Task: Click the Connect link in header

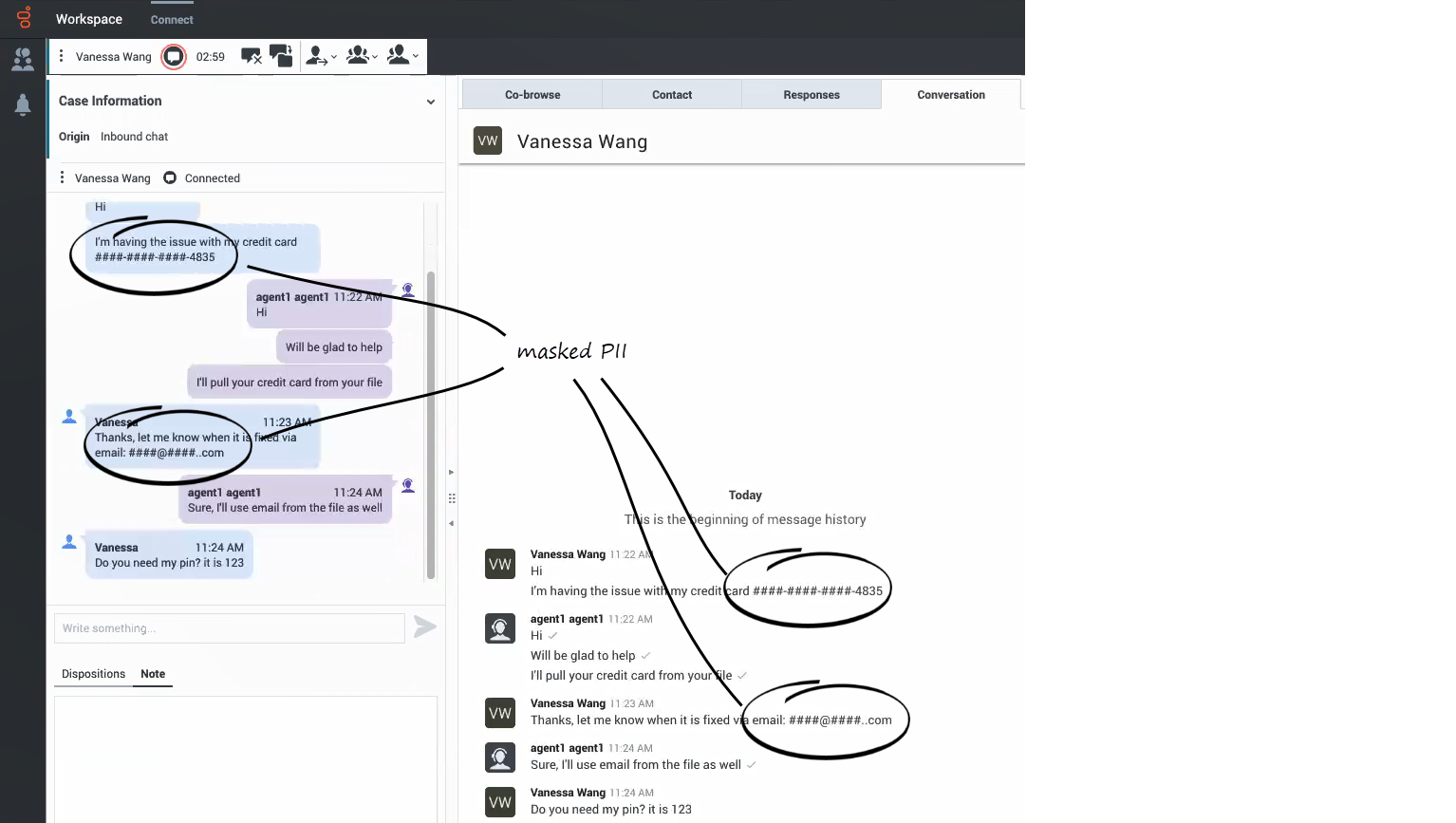Action: coord(172,20)
